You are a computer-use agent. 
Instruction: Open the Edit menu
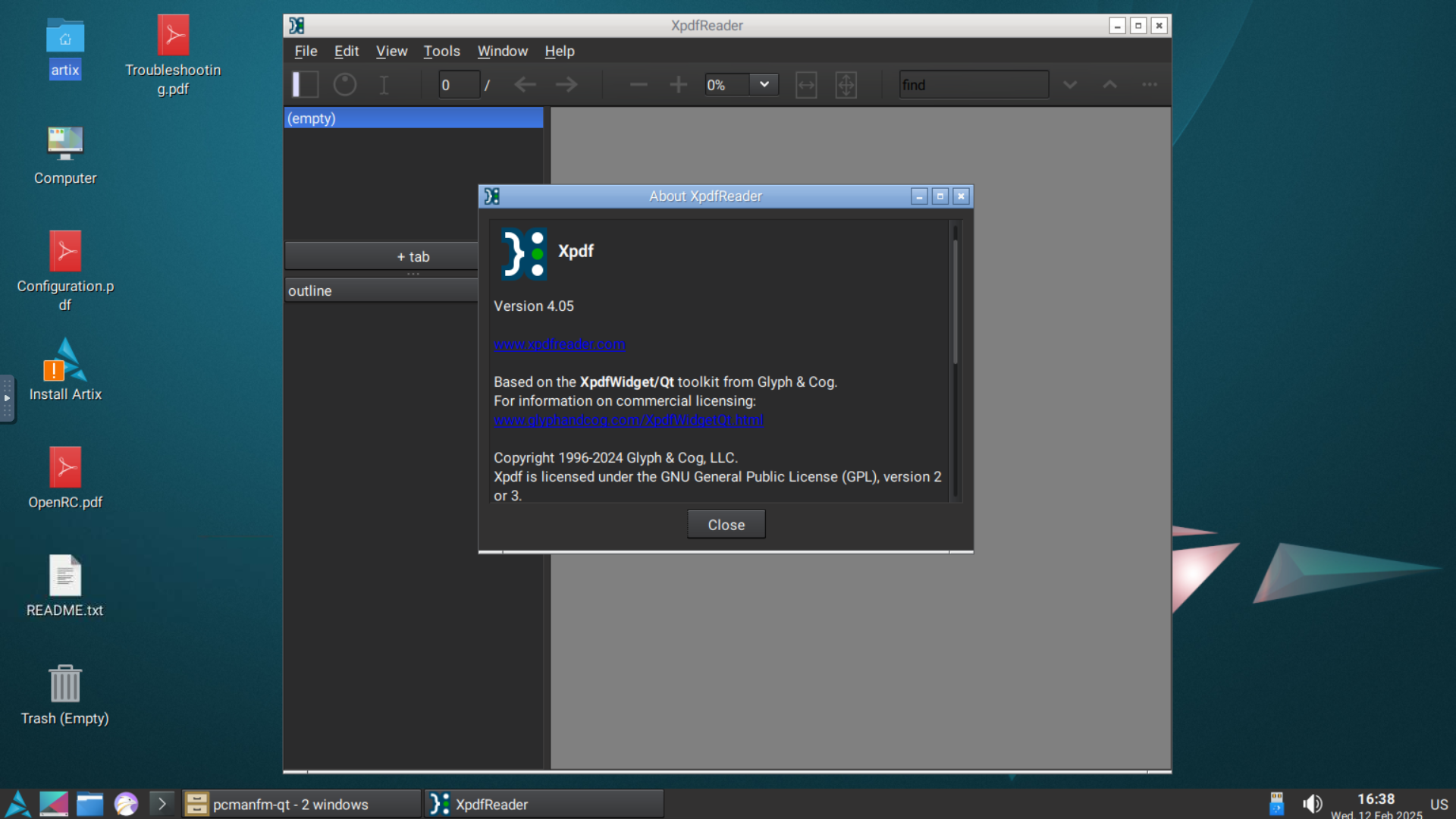pyautogui.click(x=347, y=51)
